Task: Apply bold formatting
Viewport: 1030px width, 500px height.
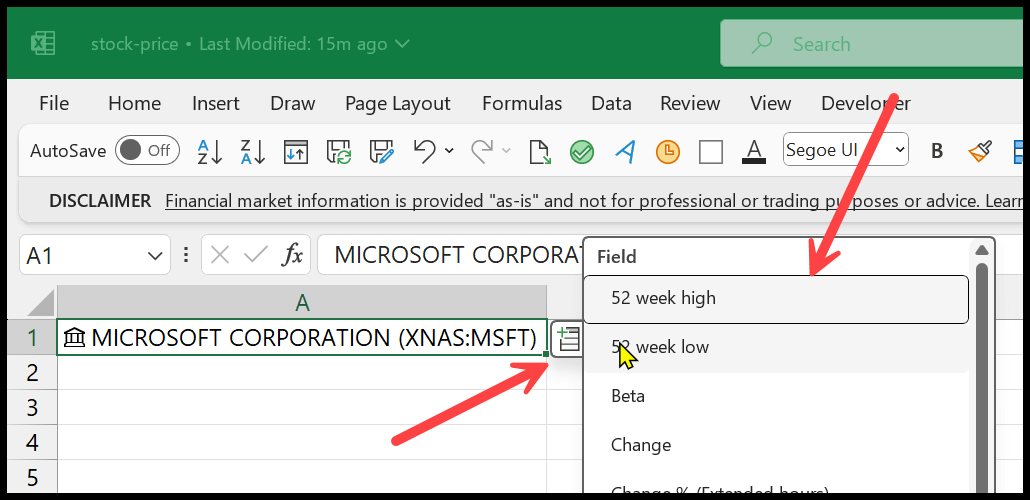Action: [937, 151]
